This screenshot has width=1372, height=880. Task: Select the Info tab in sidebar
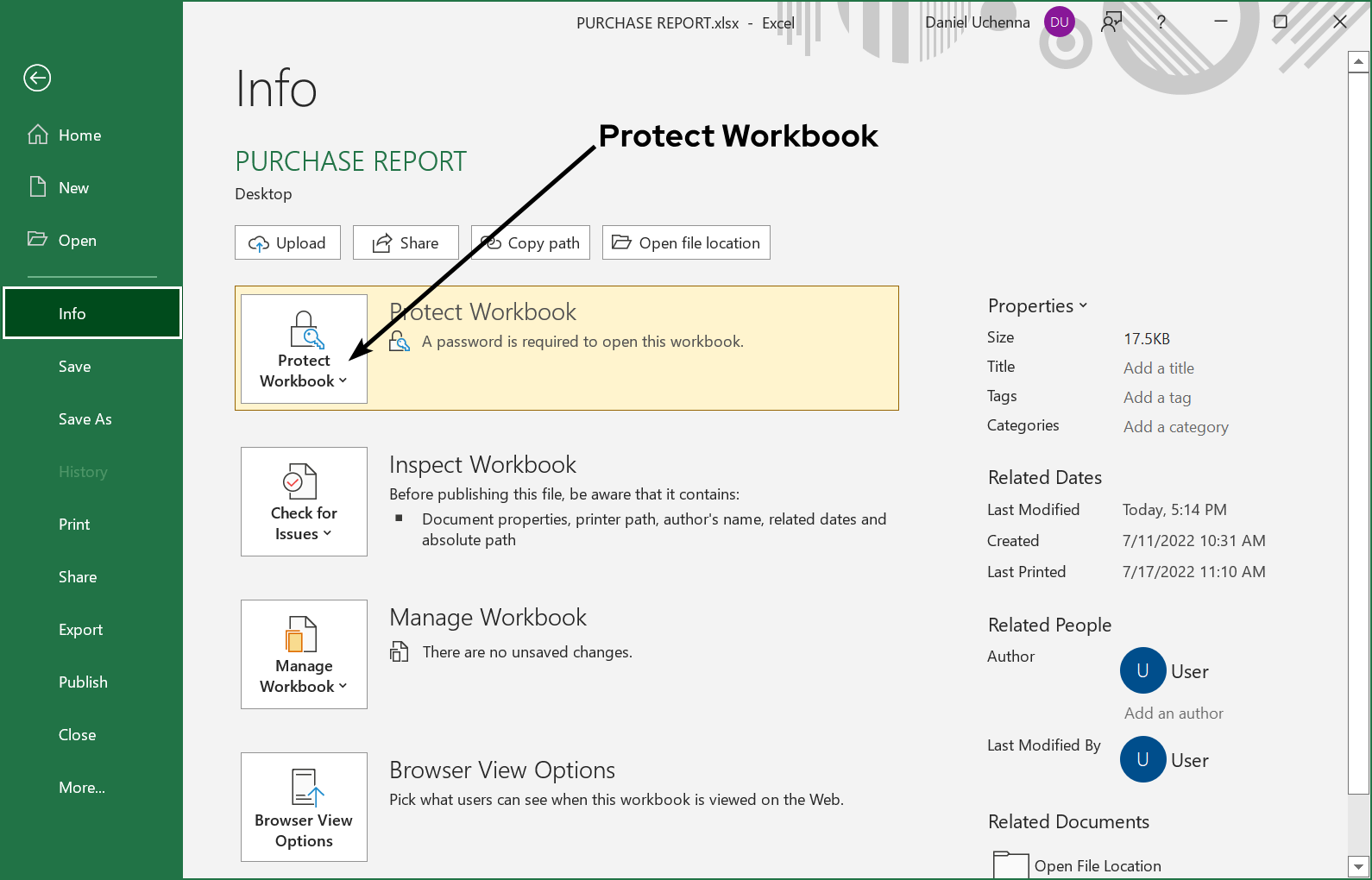point(92,313)
